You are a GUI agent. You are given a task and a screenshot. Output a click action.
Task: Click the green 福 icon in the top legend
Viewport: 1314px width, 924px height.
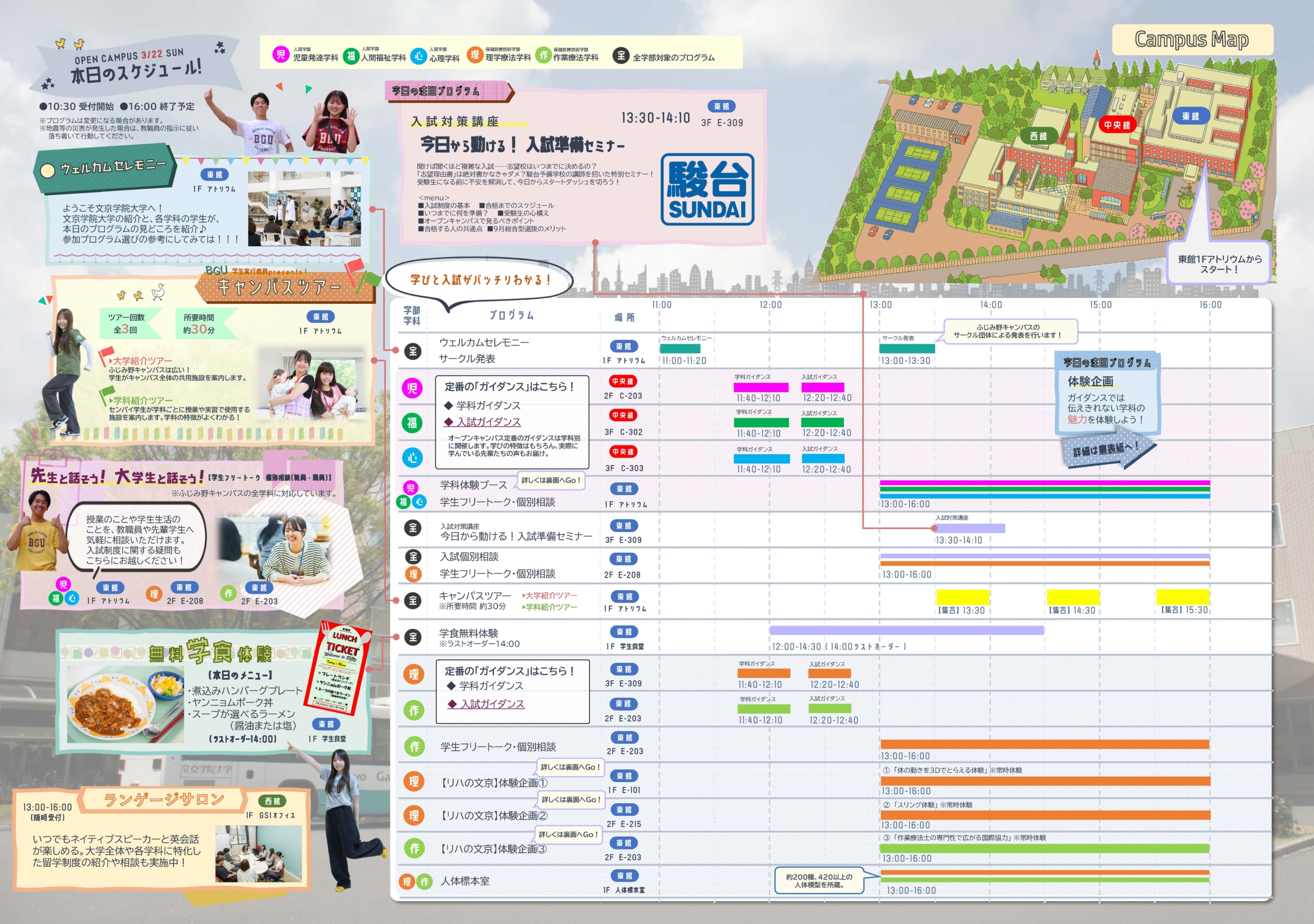pos(350,55)
